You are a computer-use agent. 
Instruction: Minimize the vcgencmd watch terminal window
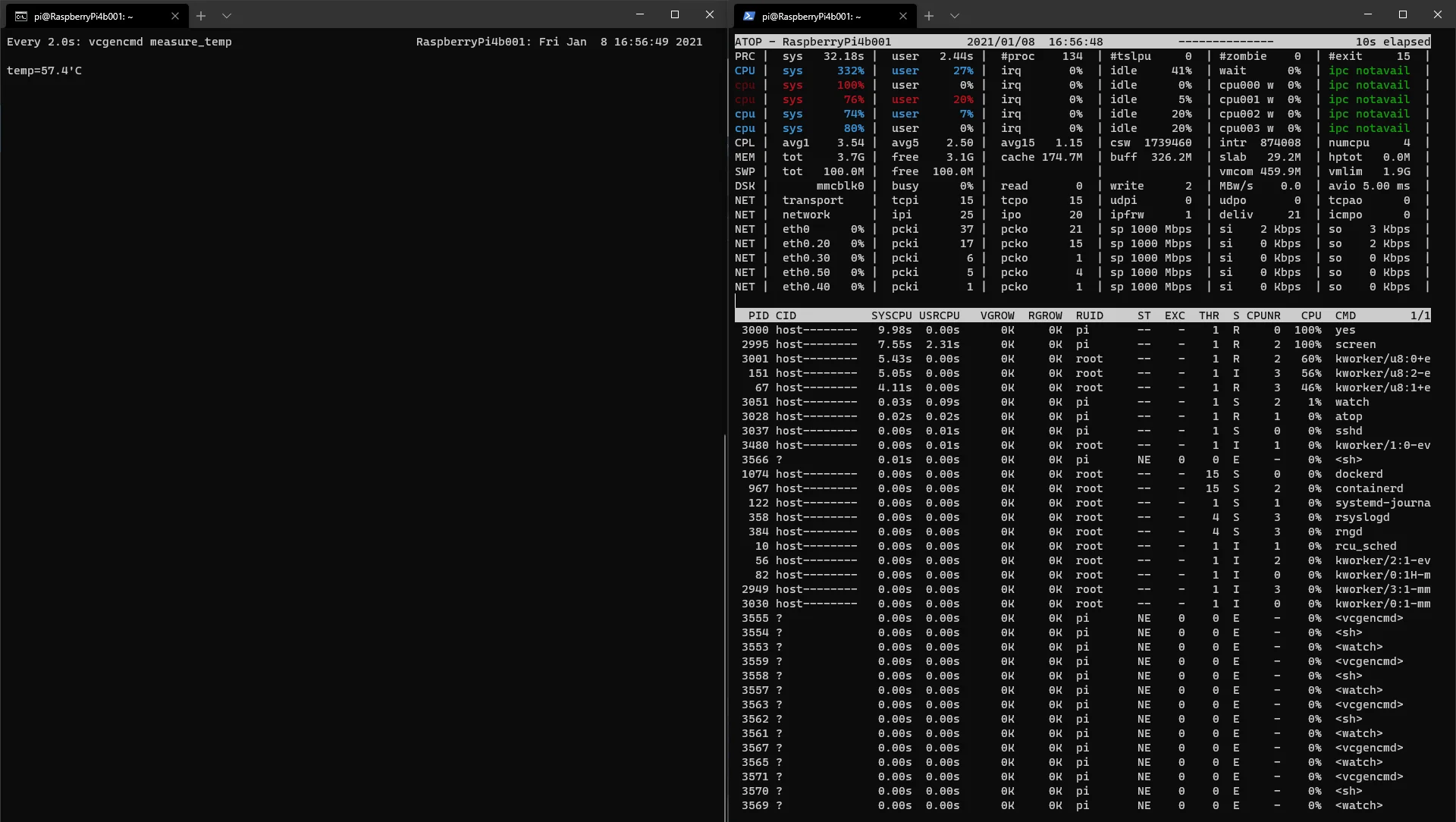(640, 14)
